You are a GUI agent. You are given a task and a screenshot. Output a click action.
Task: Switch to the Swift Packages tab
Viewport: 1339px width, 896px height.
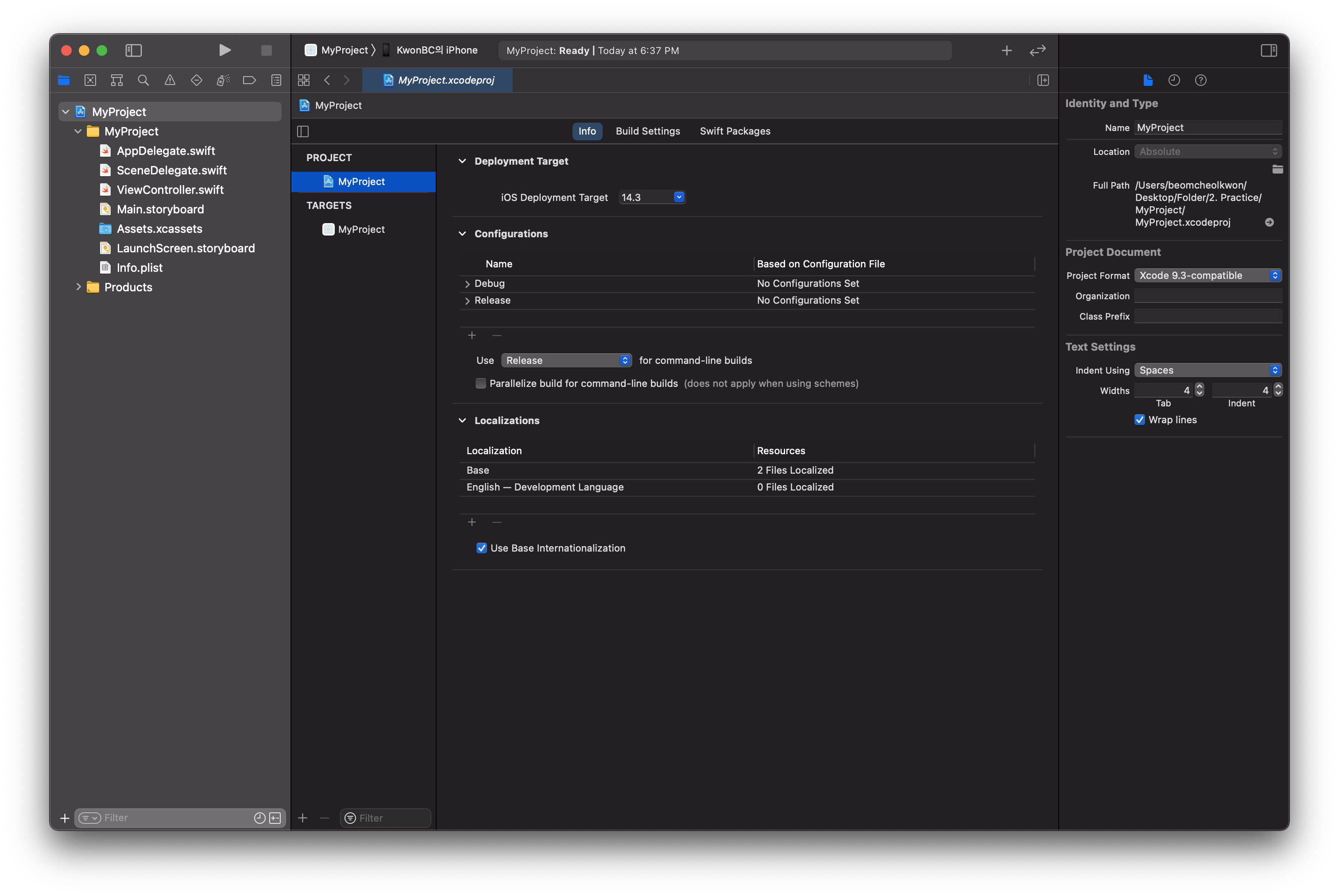click(x=735, y=131)
